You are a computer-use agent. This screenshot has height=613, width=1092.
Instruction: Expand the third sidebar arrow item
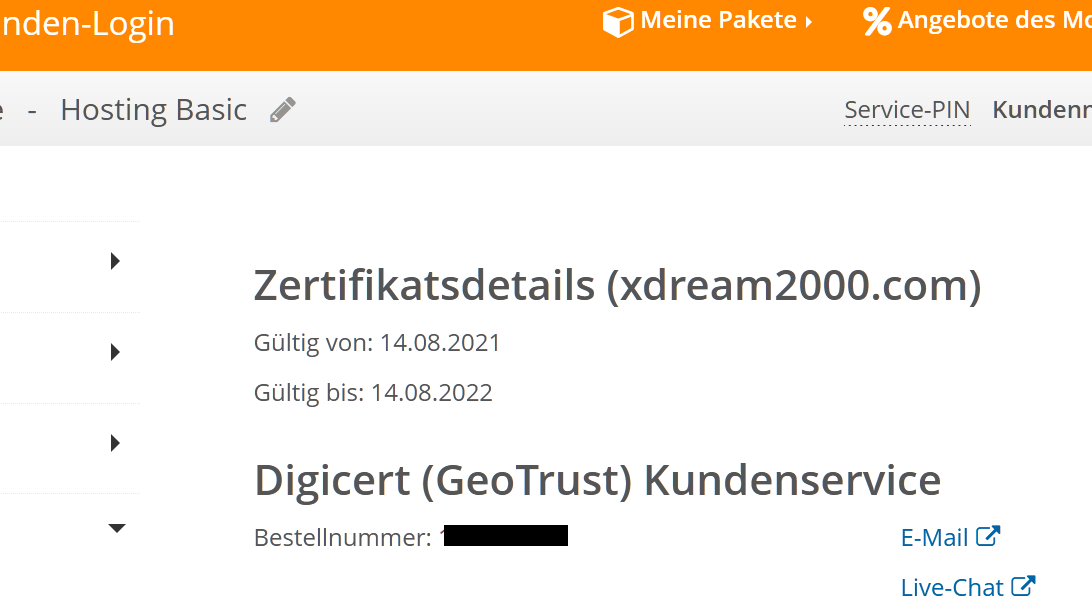coord(115,442)
